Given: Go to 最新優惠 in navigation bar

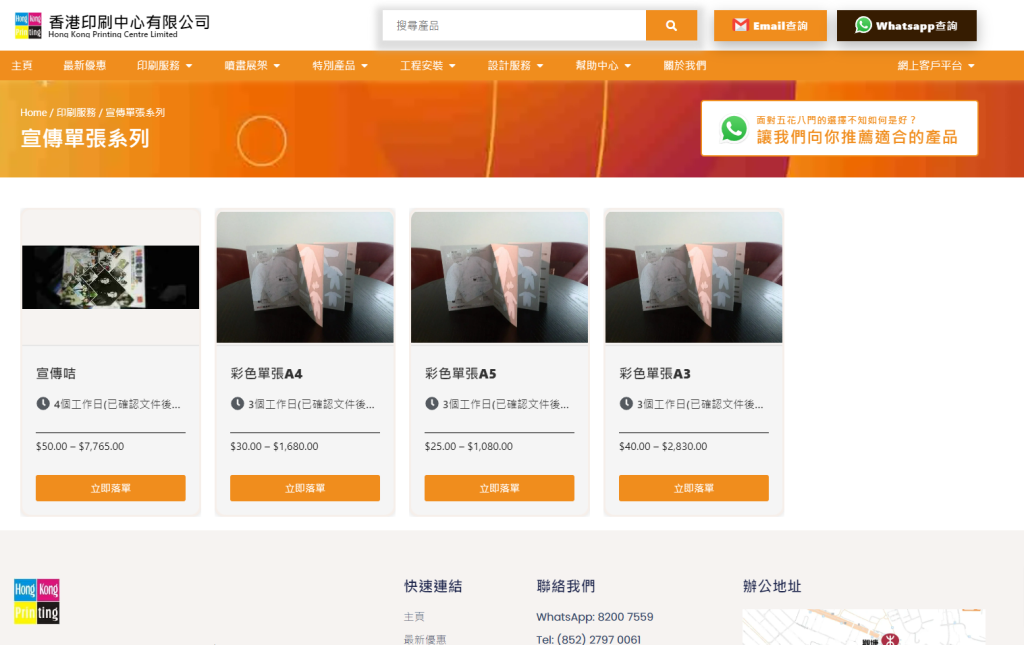Looking at the screenshot, I should pos(84,66).
